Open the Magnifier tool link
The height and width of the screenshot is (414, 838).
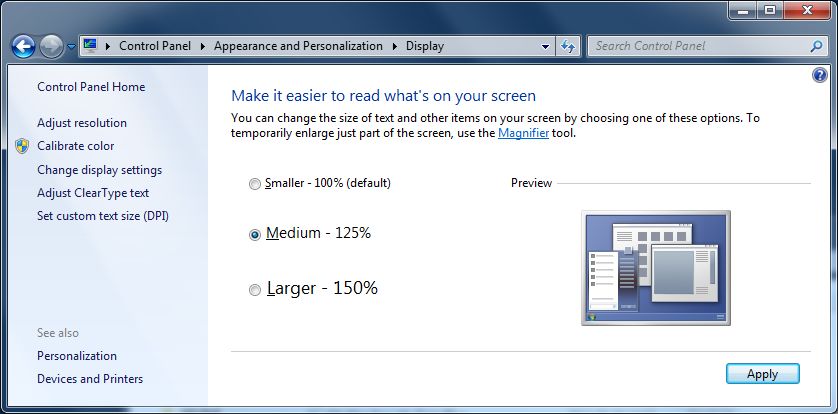tap(523, 133)
